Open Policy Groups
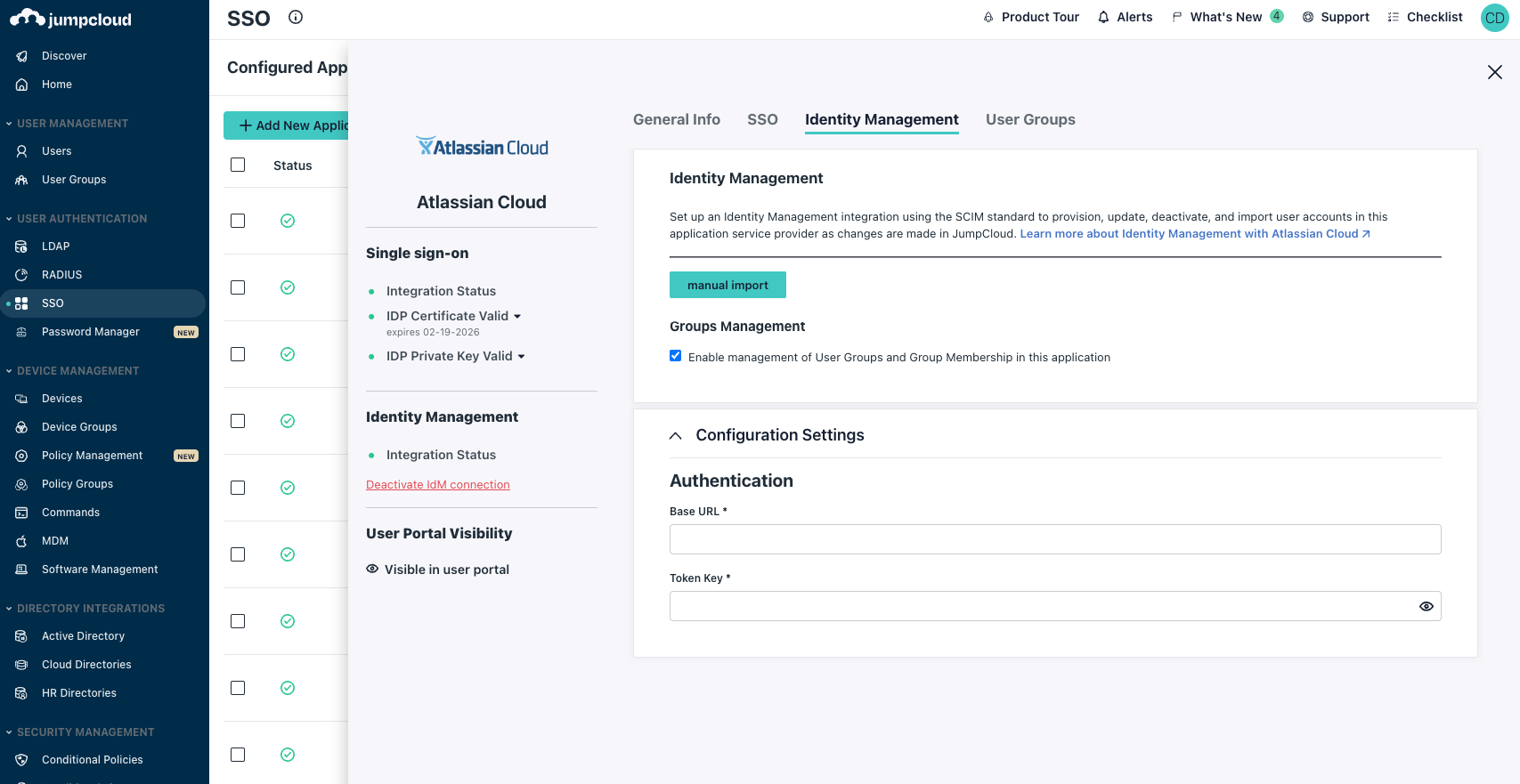1520x784 pixels. tap(77, 484)
